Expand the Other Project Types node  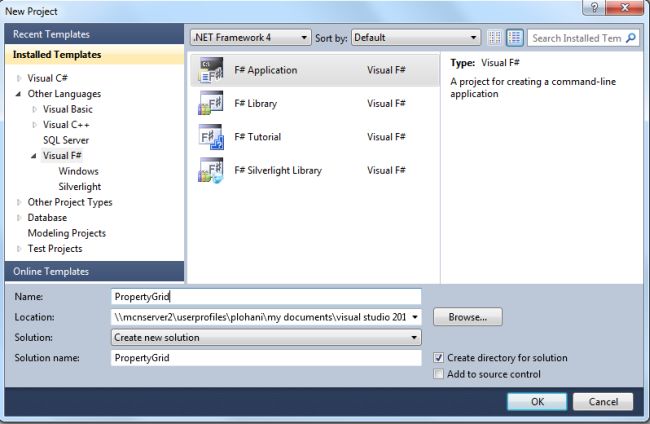(x=19, y=202)
